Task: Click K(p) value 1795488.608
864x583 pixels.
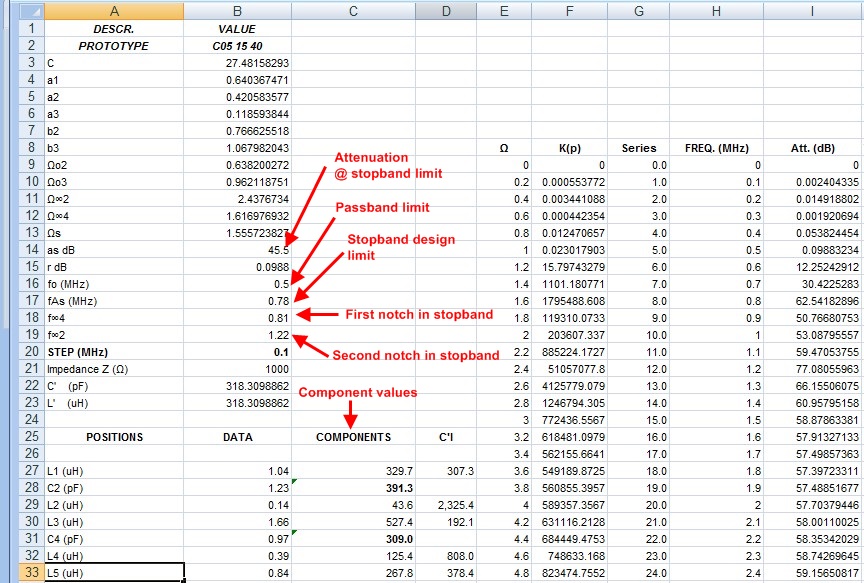Action: coord(569,301)
